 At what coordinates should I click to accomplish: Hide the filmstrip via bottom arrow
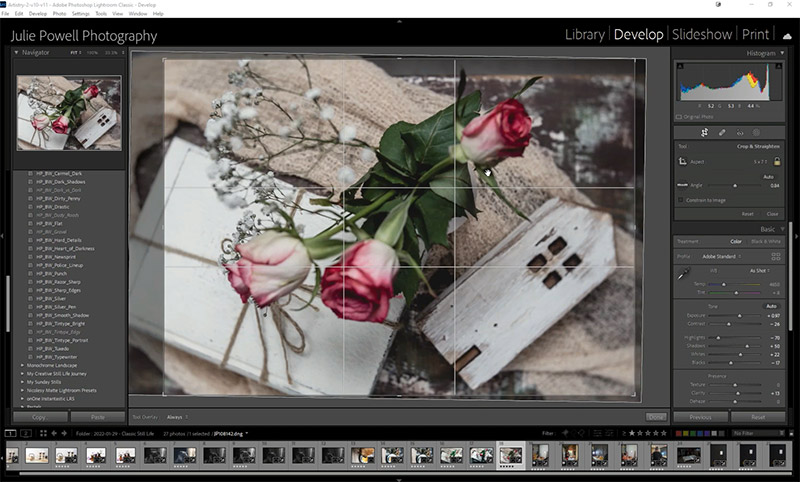click(x=399, y=479)
